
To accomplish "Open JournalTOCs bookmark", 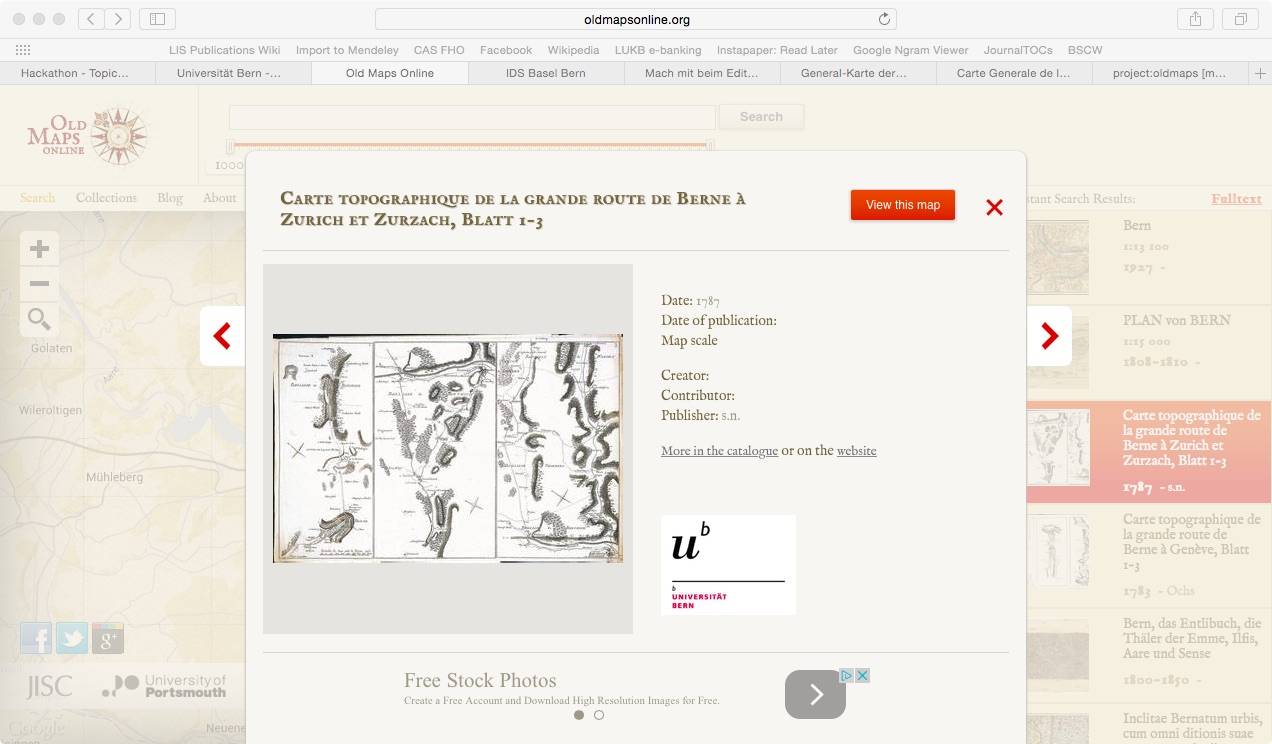I will [x=1018, y=50].
